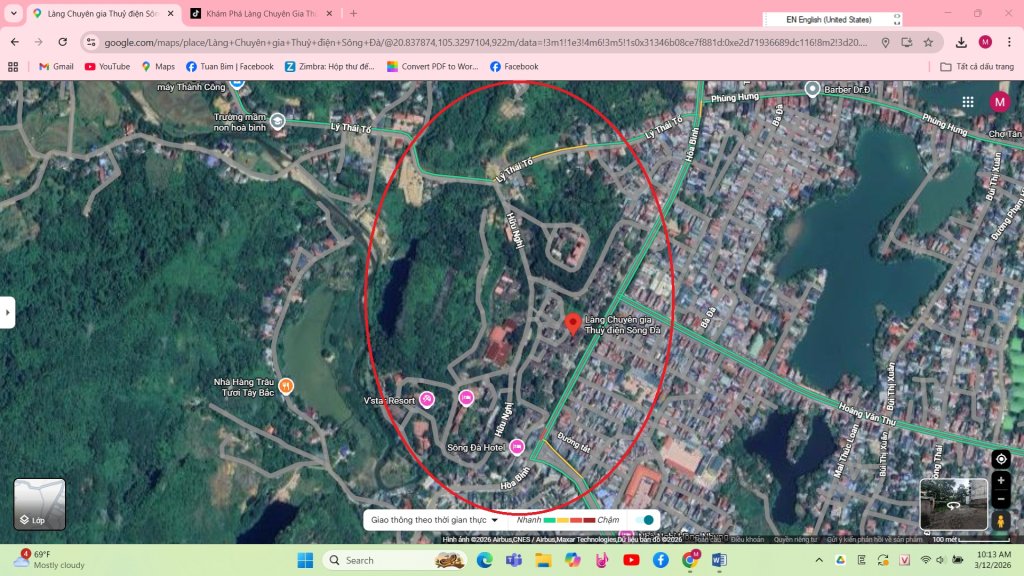Open Microsoft Word from taskbar
1024x576 pixels.
click(719, 560)
